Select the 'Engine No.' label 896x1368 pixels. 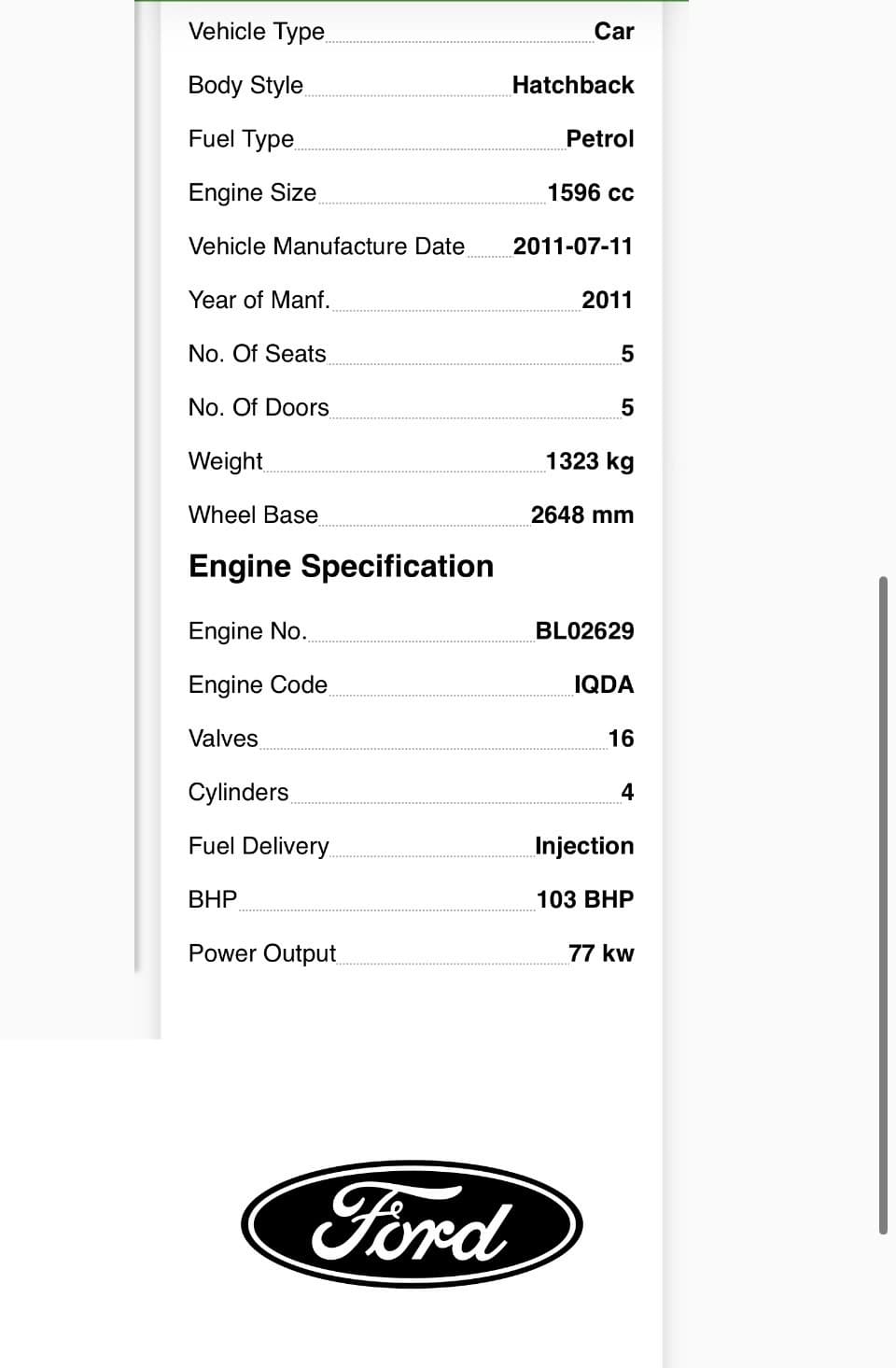[x=247, y=631]
